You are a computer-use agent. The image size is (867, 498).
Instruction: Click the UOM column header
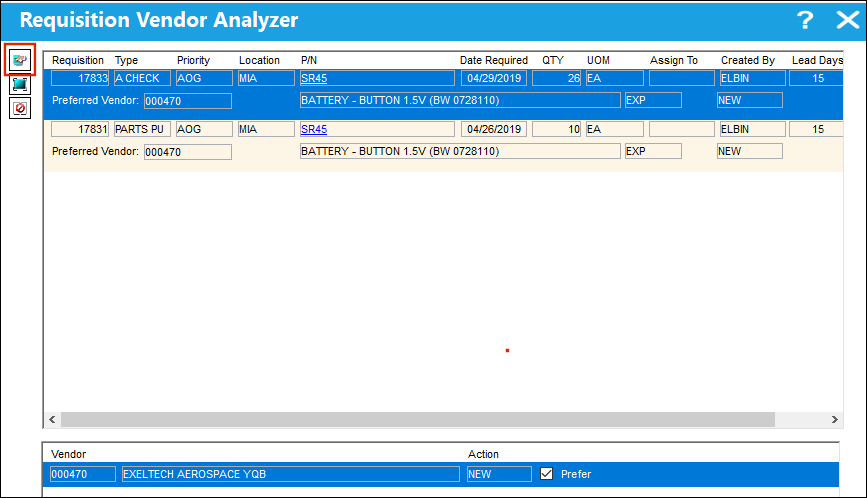[x=598, y=60]
